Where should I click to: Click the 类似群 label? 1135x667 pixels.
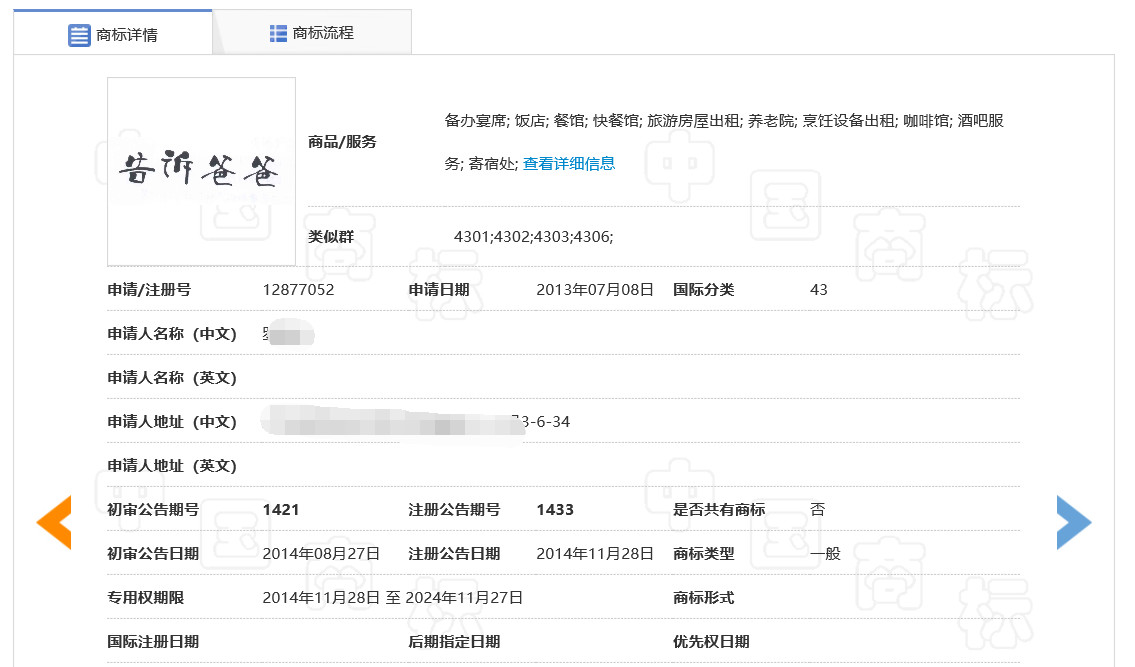tap(331, 237)
